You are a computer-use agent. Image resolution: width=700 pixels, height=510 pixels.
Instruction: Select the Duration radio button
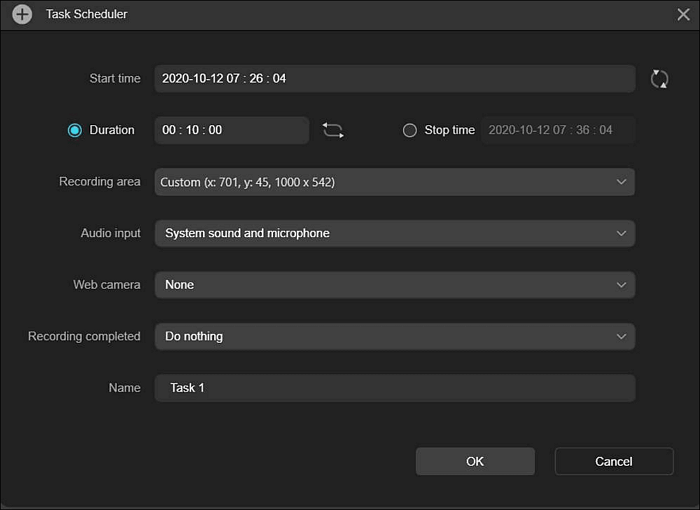75,130
